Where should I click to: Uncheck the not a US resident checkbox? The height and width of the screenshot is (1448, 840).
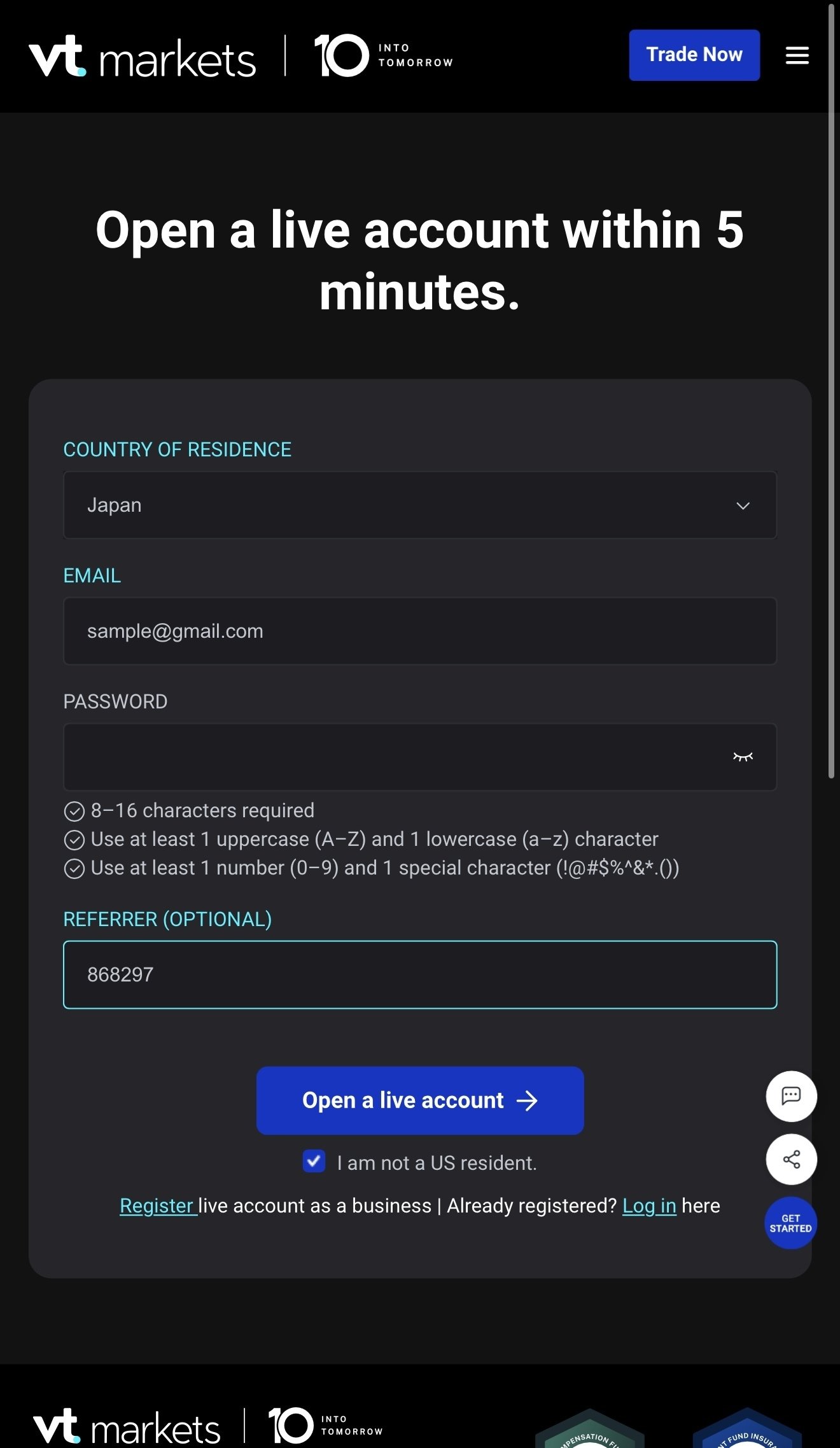[314, 1162]
